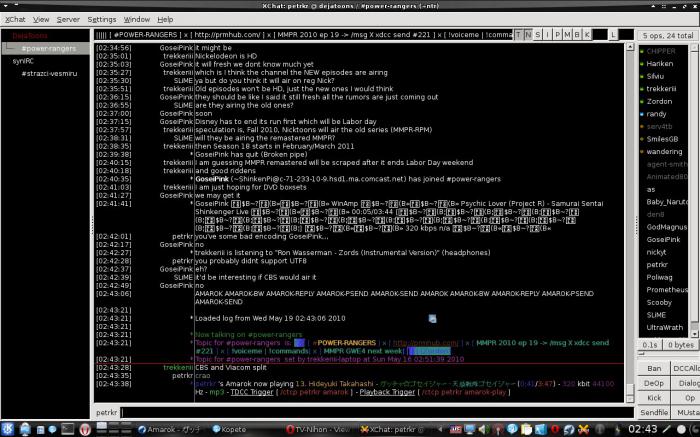
Task: Toggle channel mode I (invite only)
Action: [x=547, y=35]
